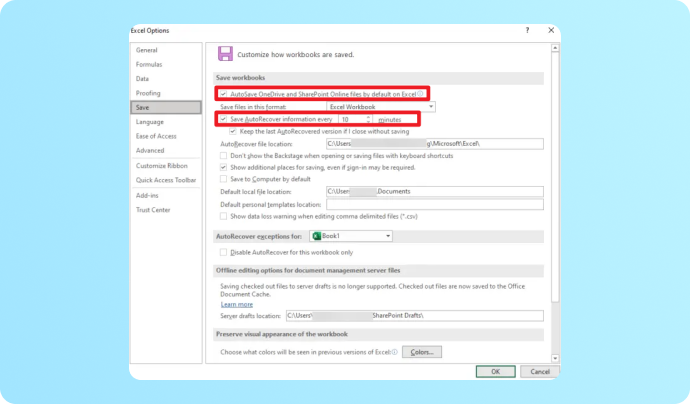Increase AutoRecover minutes with spinner up arrow
The height and width of the screenshot is (404, 690).
click(369, 117)
